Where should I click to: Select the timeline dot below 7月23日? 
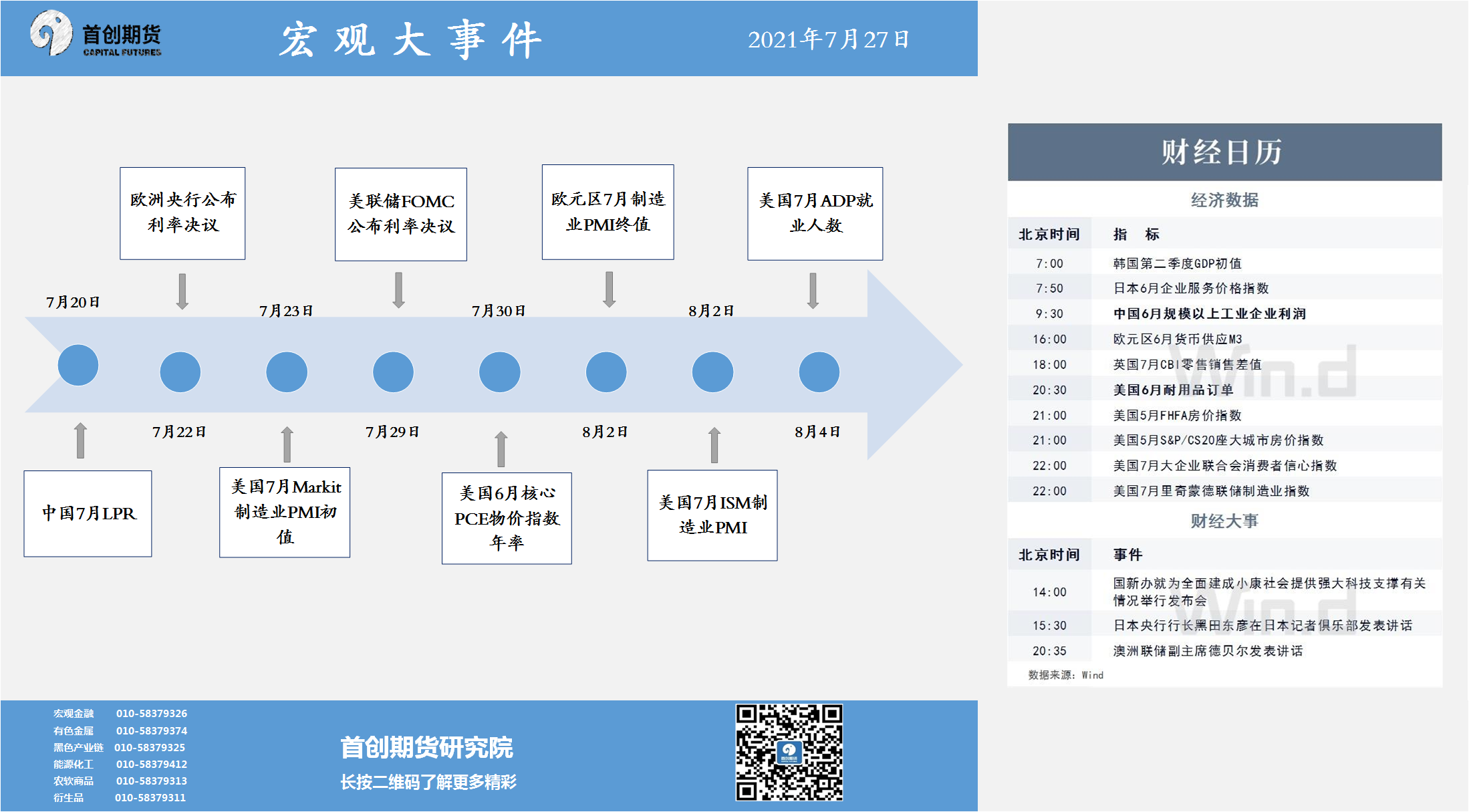point(287,372)
